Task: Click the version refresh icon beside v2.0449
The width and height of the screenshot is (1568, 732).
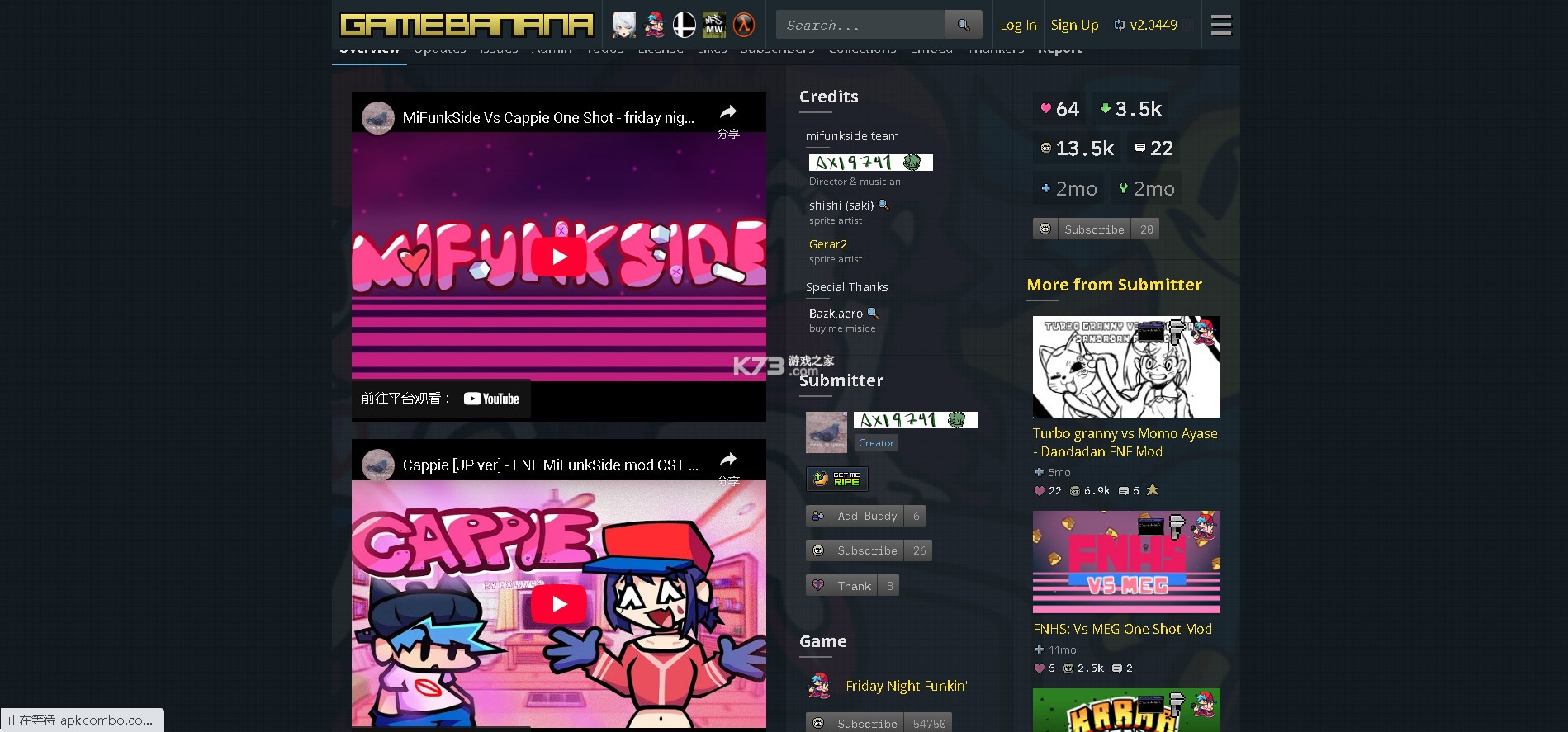Action: [x=1120, y=25]
